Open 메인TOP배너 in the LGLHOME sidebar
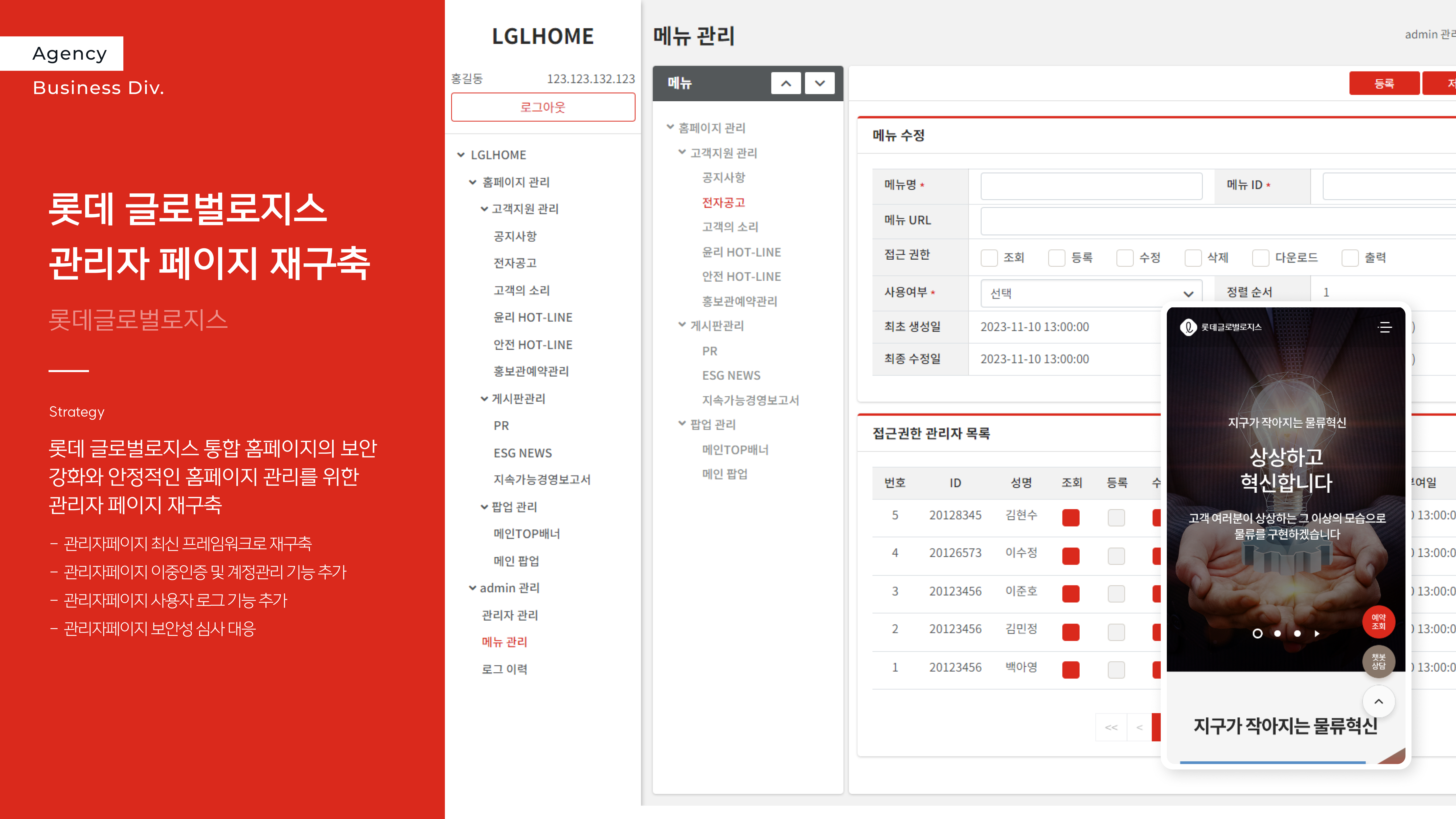This screenshot has height=819, width=1456. pyautogui.click(x=526, y=534)
